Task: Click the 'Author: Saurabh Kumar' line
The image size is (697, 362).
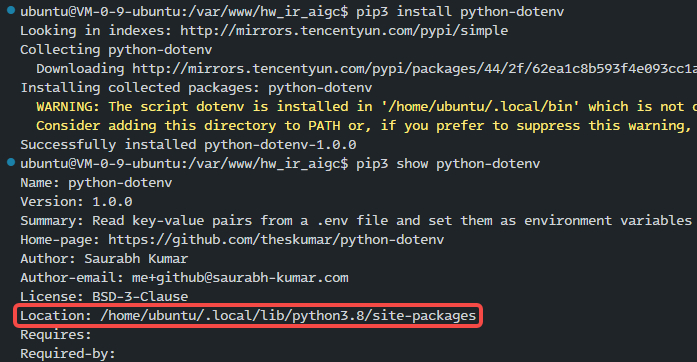Action: [104, 259]
